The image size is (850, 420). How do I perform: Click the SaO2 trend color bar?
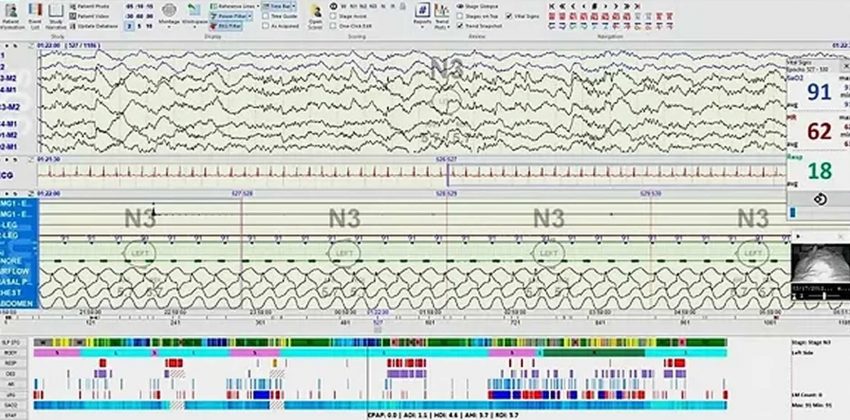click(380, 405)
